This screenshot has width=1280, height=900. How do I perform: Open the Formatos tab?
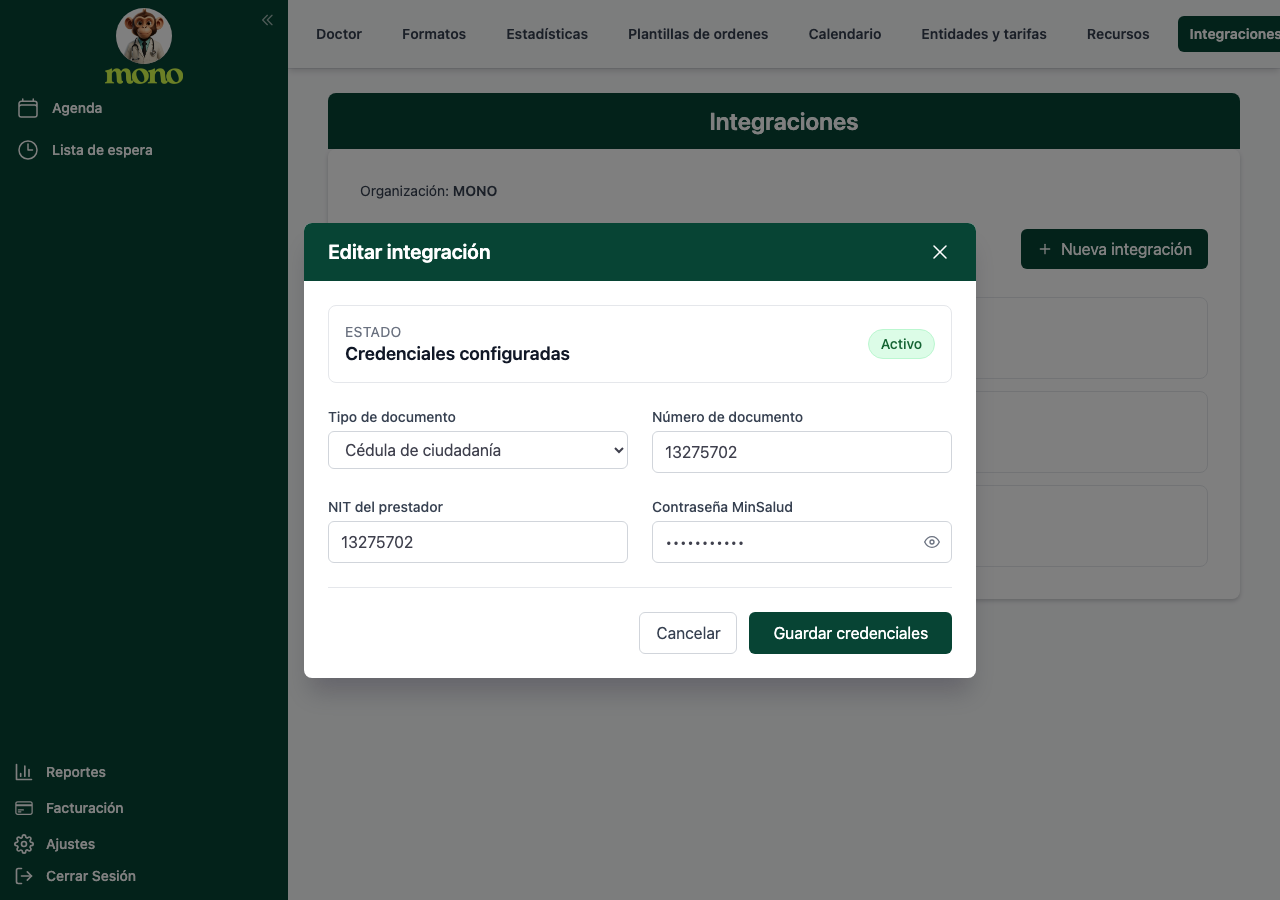point(434,34)
